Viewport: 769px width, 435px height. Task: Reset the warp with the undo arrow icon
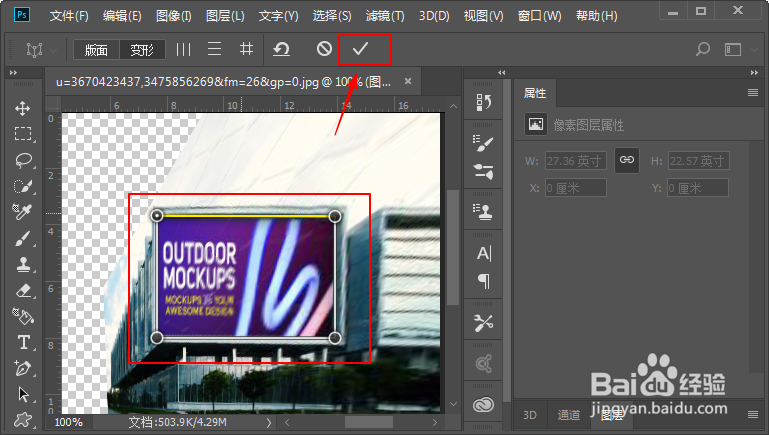(x=282, y=49)
